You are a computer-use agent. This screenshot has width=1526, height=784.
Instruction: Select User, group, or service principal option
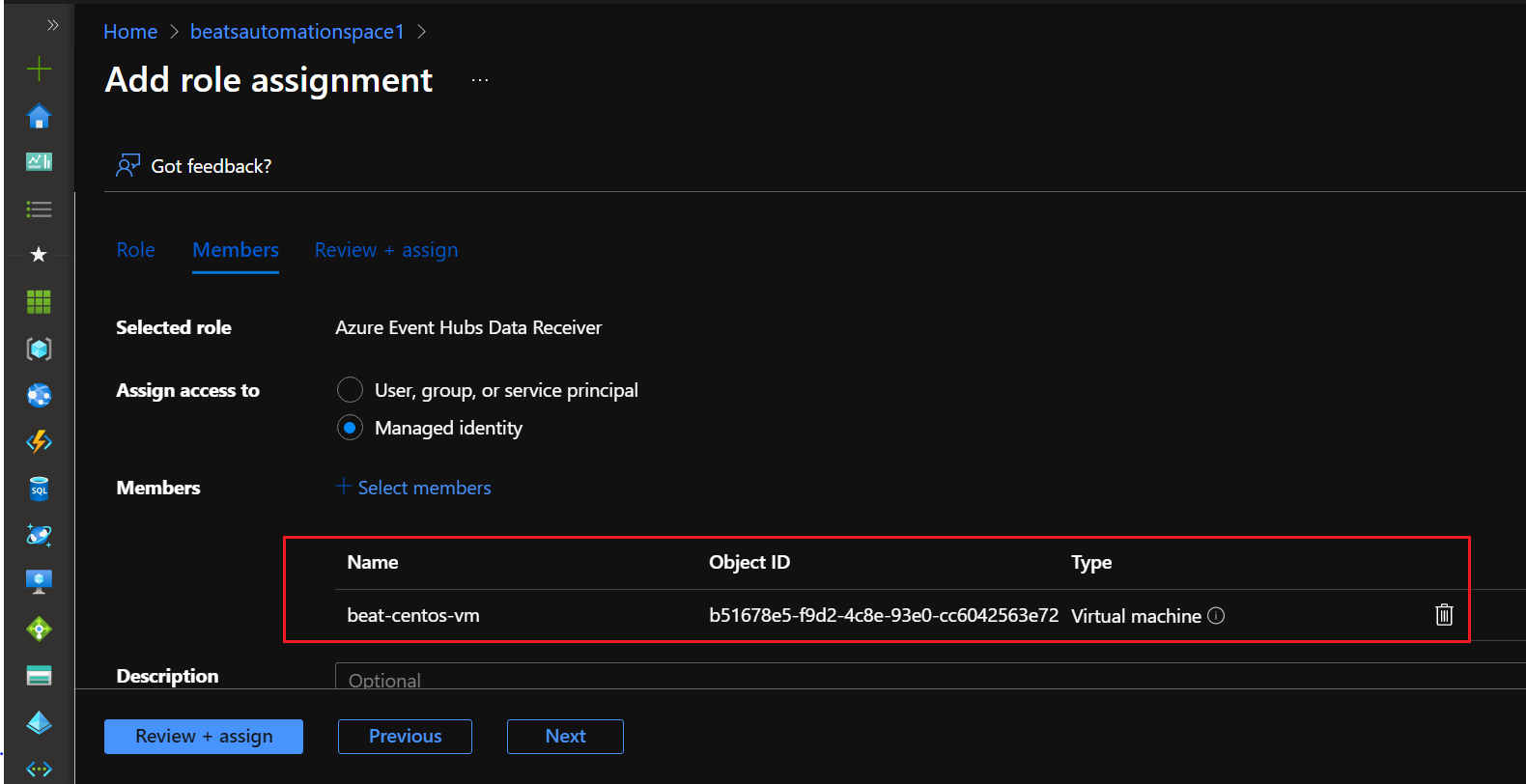[350, 390]
